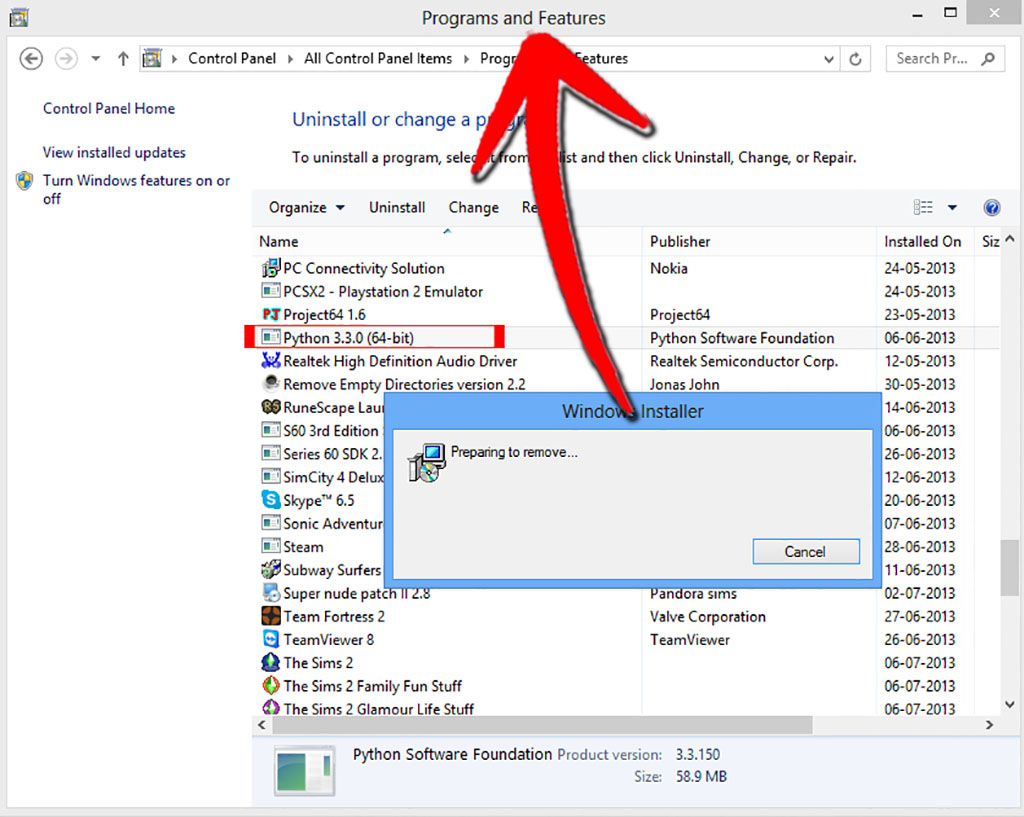Expand arrow after All Control Panel Items
This screenshot has width=1024, height=817.
[466, 59]
